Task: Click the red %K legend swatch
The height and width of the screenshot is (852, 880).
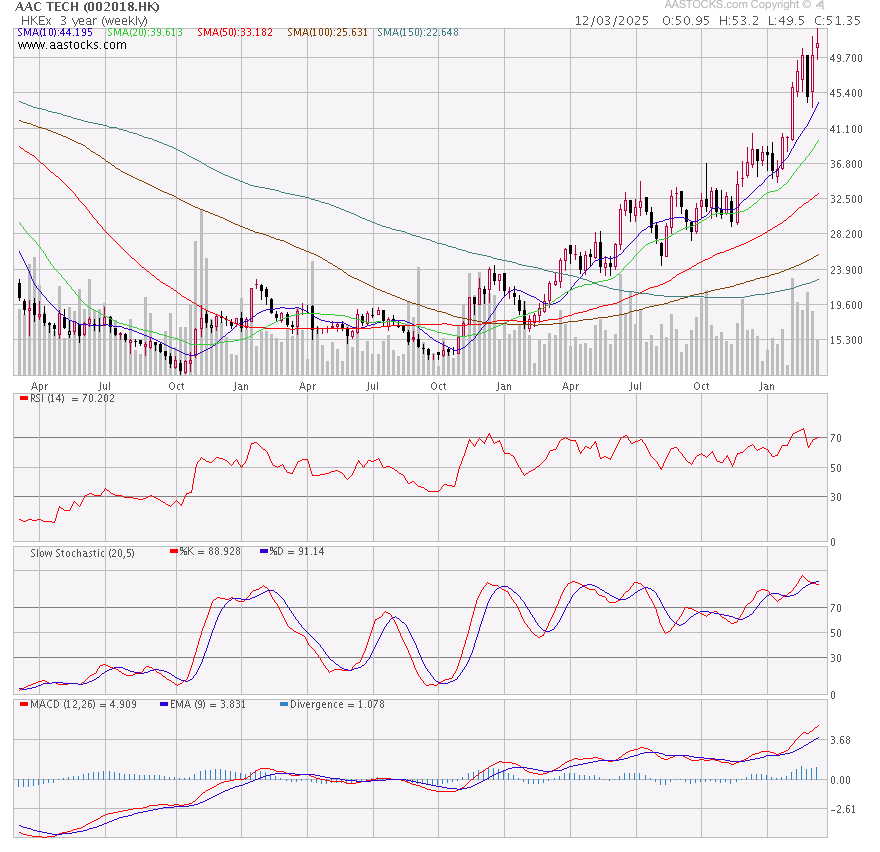Action: coord(175,551)
